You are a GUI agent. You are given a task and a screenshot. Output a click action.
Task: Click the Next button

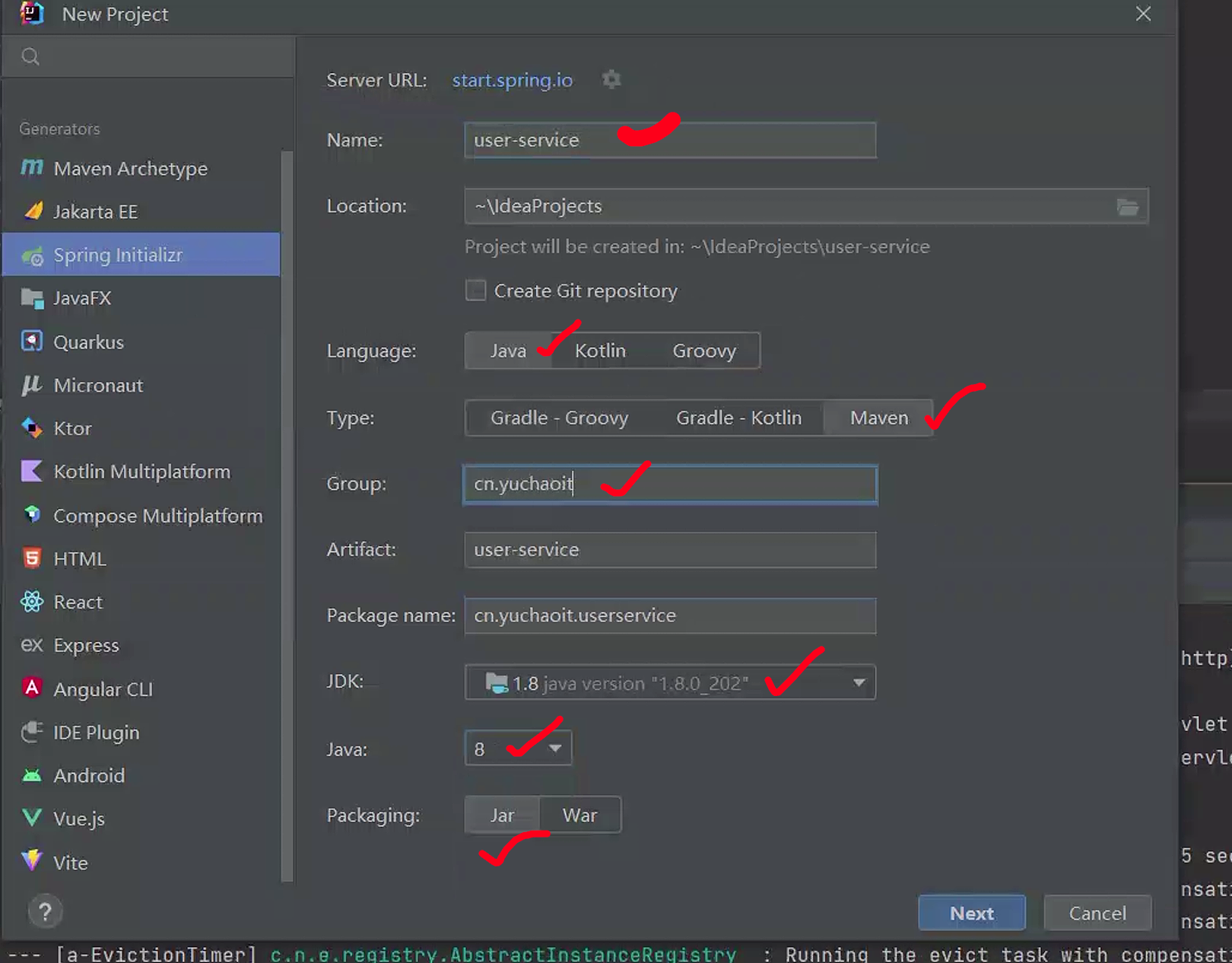point(971,913)
